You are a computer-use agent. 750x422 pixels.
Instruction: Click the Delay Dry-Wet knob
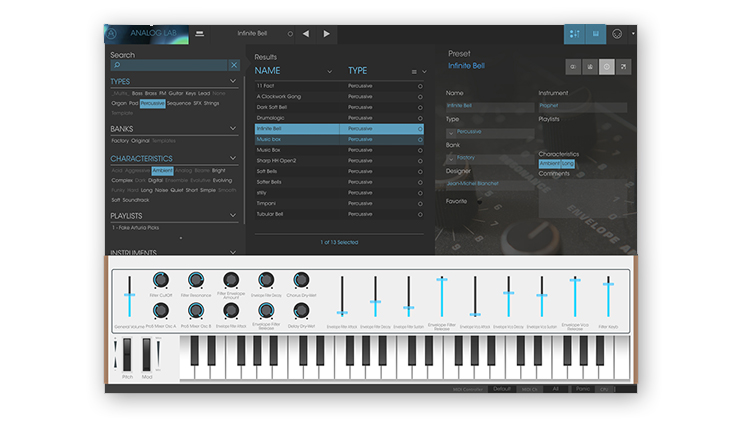pos(301,311)
